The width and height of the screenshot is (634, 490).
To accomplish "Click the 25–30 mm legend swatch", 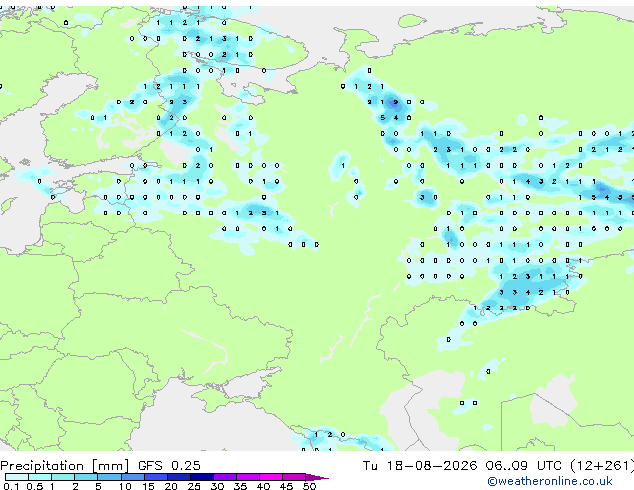I will [x=202, y=477].
